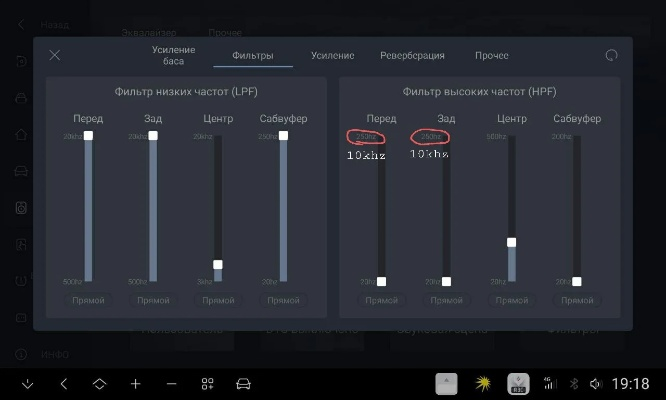
Task: Click the reset icon at dialog top-right
Action: click(x=611, y=56)
